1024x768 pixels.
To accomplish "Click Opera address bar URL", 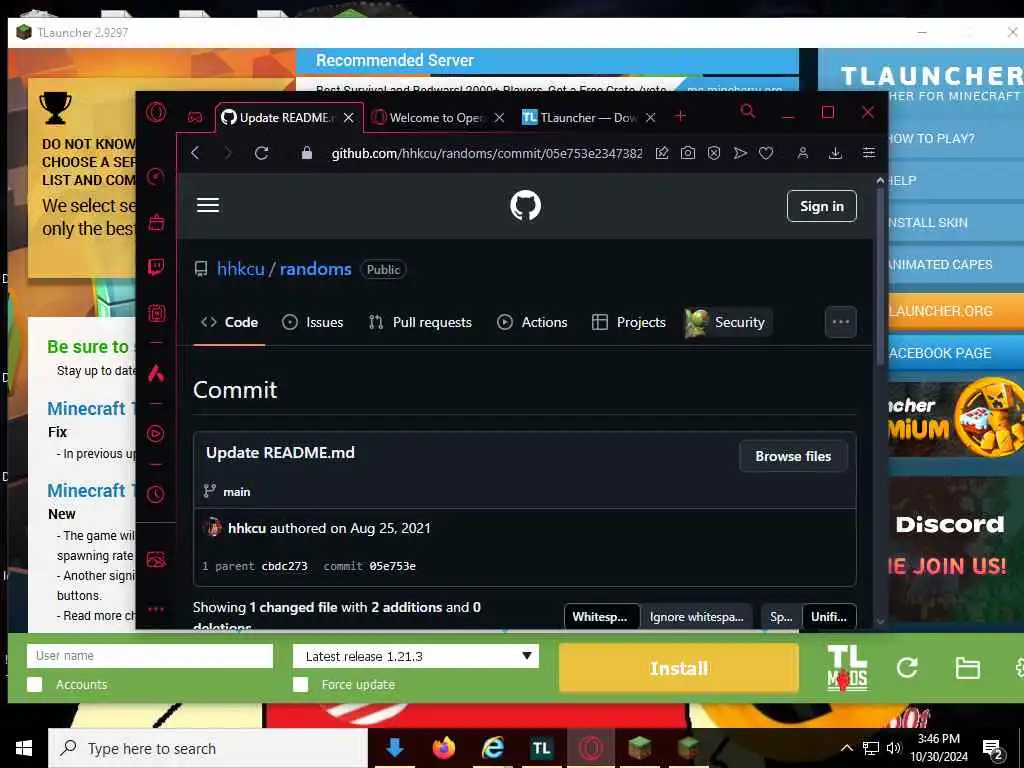I will pos(487,153).
